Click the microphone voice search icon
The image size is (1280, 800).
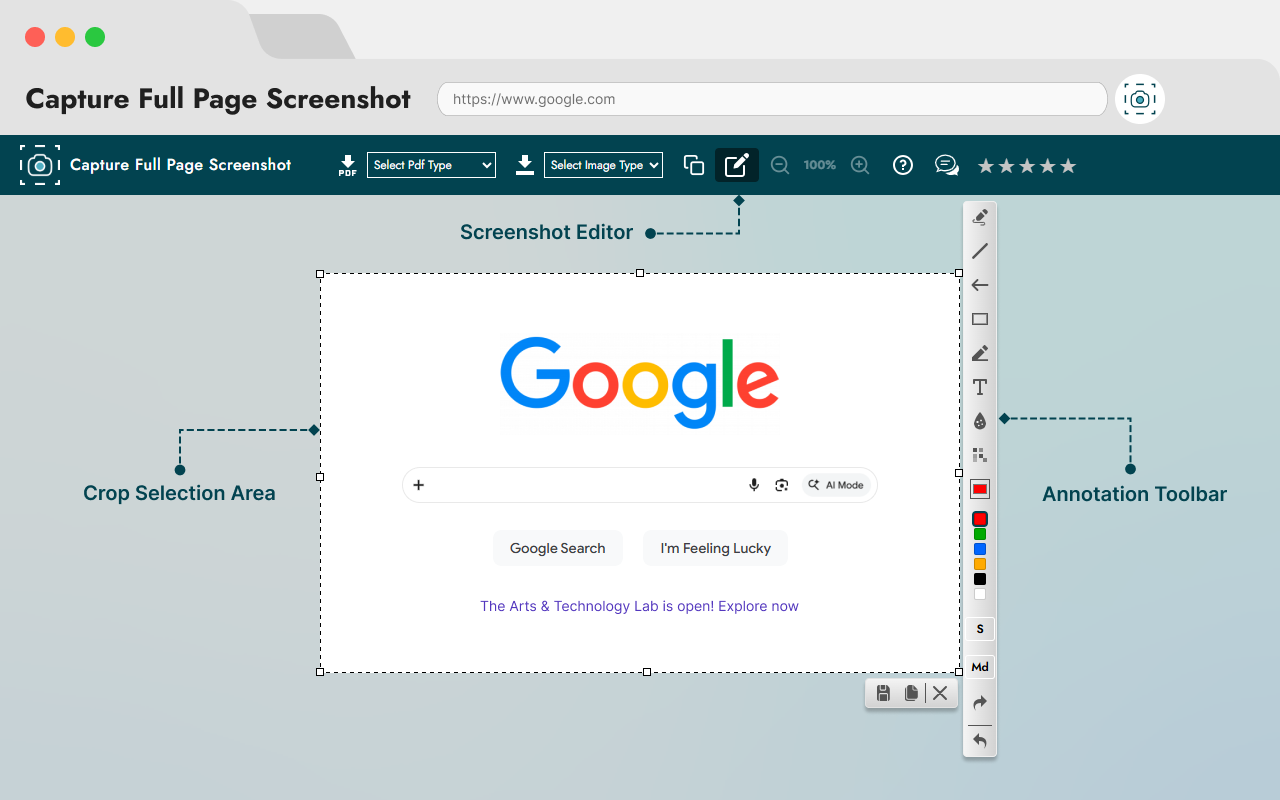[754, 485]
